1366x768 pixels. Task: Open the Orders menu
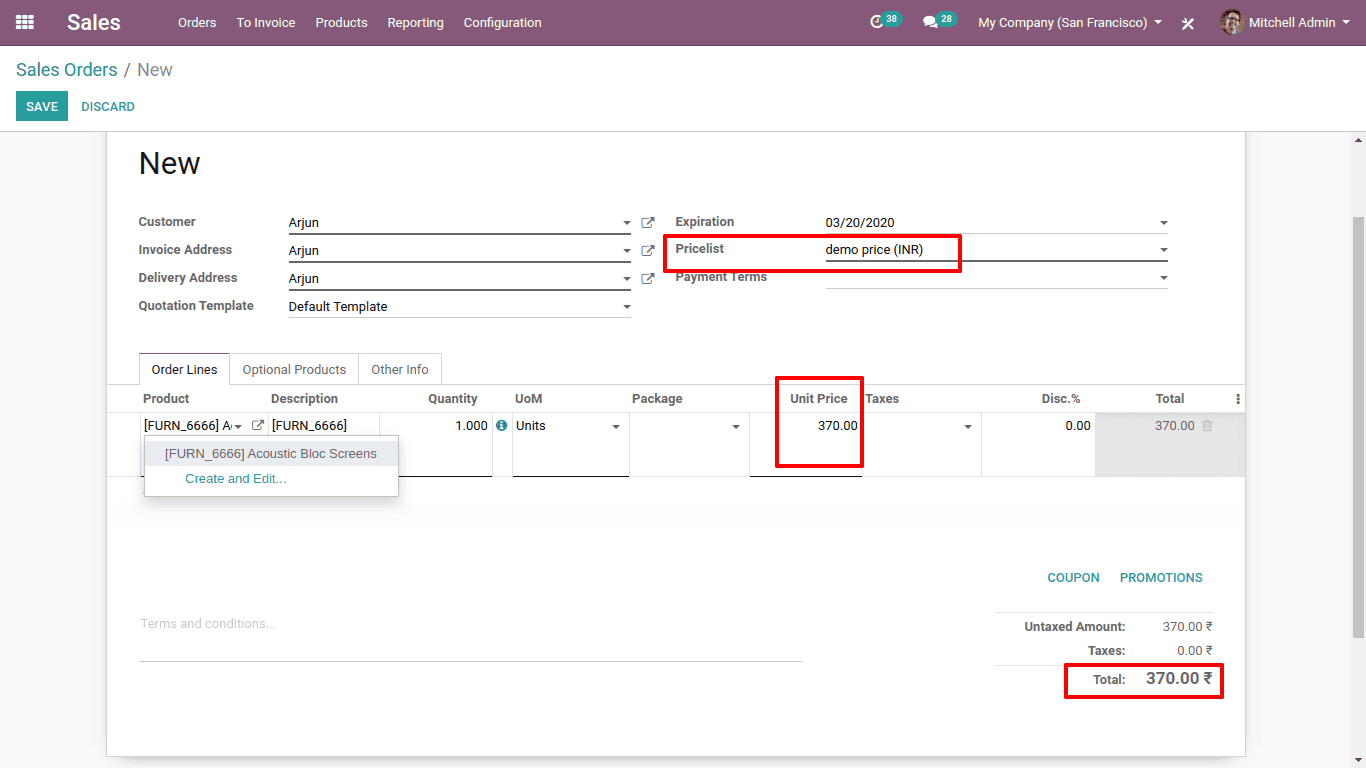tap(197, 22)
